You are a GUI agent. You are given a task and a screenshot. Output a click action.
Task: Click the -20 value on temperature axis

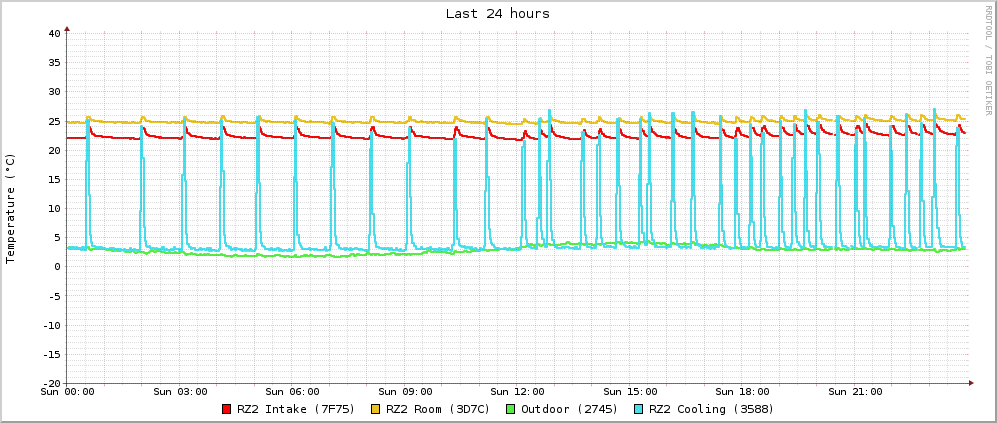coord(50,384)
